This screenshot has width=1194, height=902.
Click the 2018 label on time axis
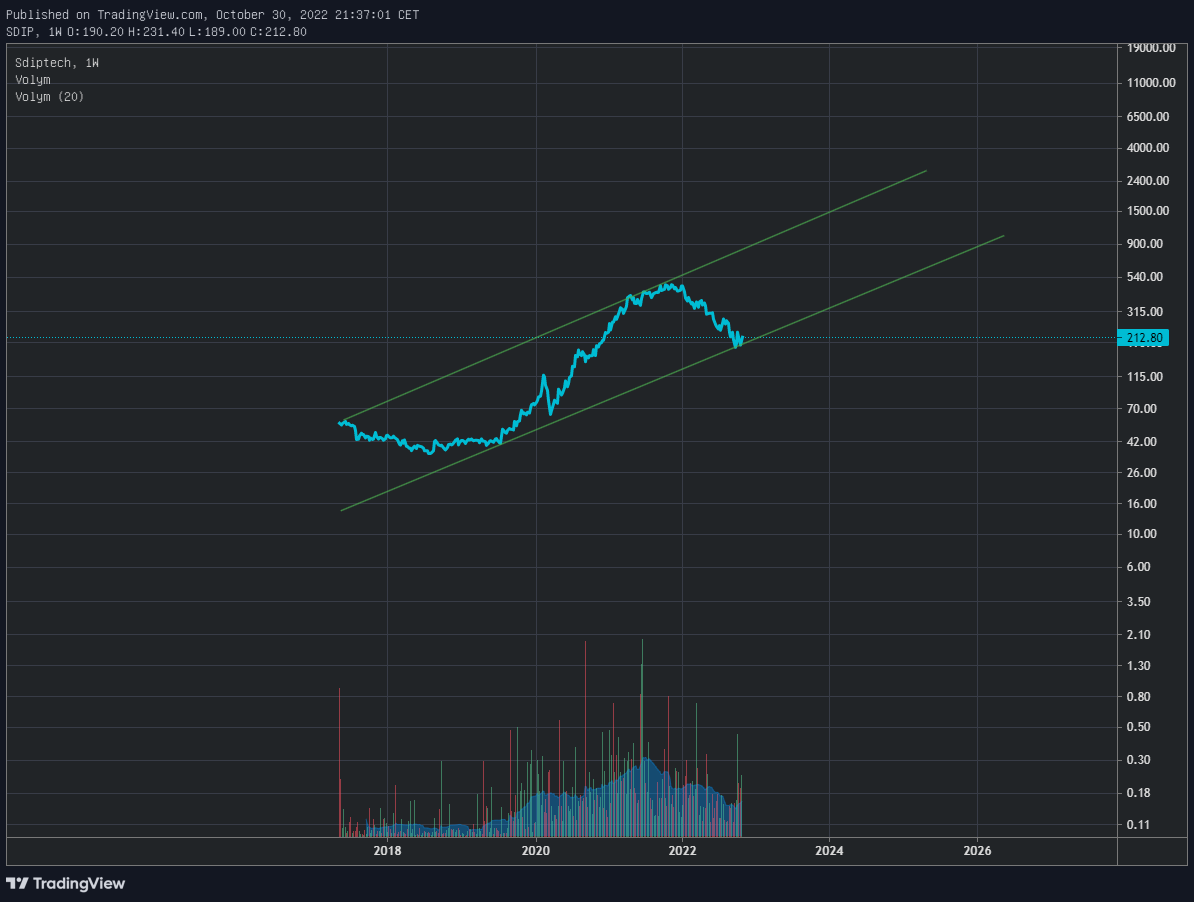[387, 850]
